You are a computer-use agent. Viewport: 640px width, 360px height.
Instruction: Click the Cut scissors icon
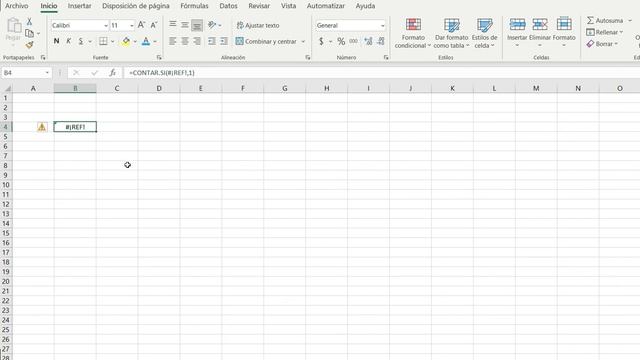[x=29, y=22]
